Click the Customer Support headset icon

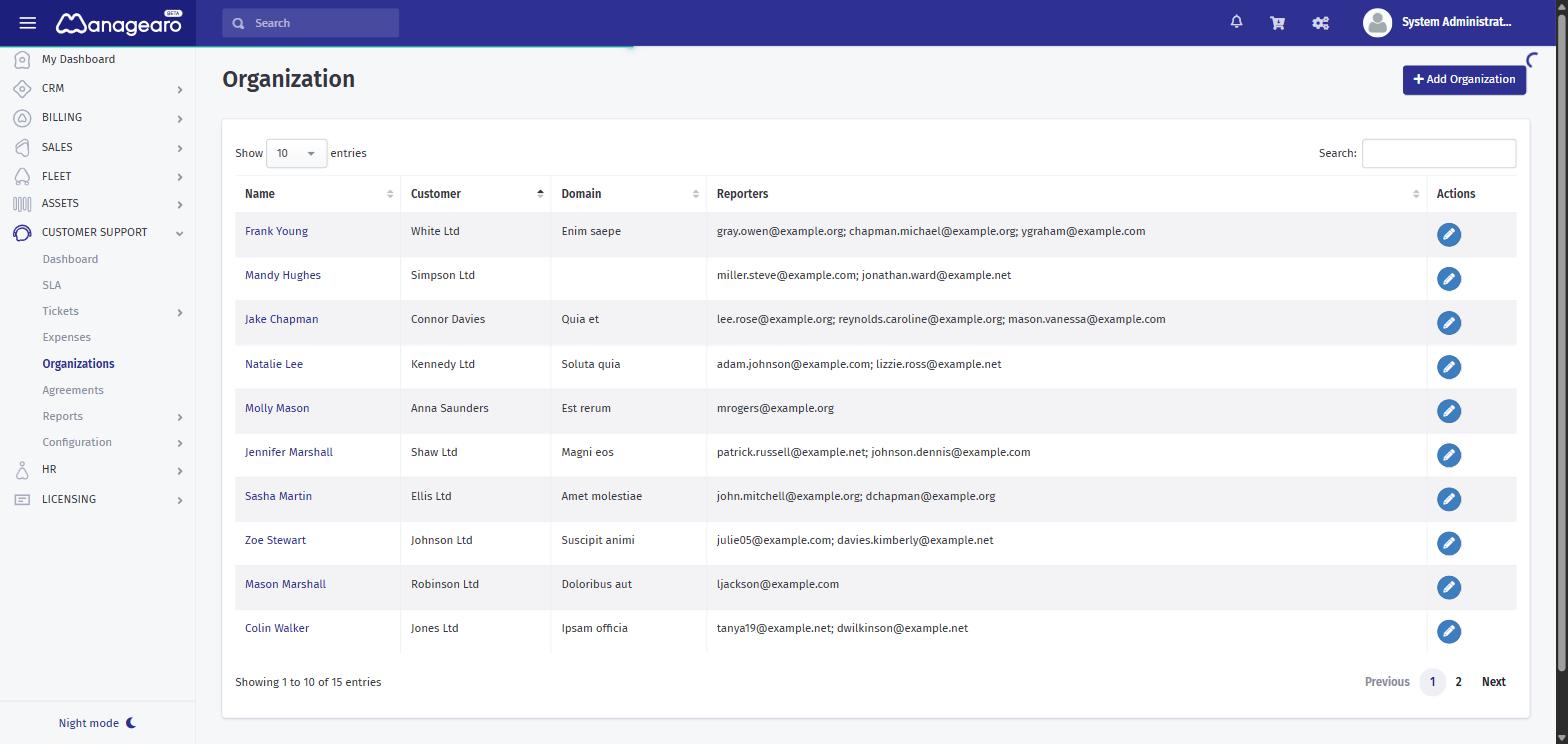(x=22, y=233)
